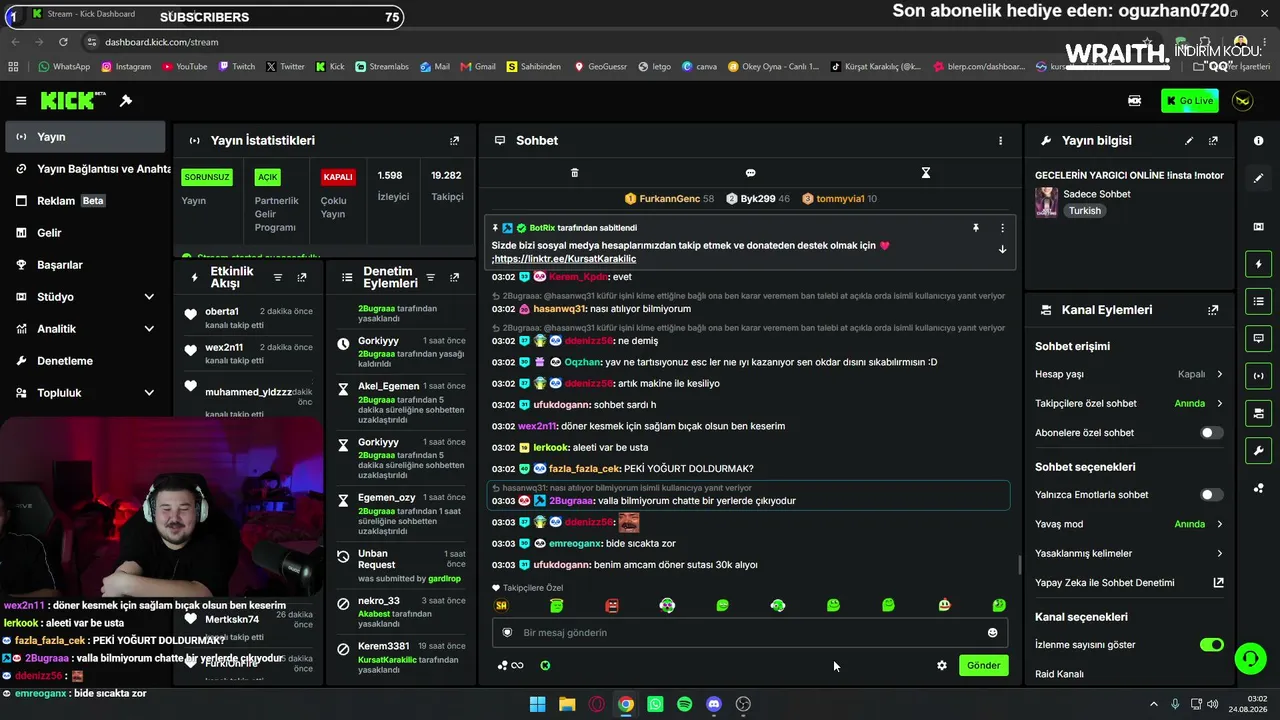The width and height of the screenshot is (1280, 720).
Task: Click the stream category thumbnail in Yayın bilgisi
Action: [1046, 202]
